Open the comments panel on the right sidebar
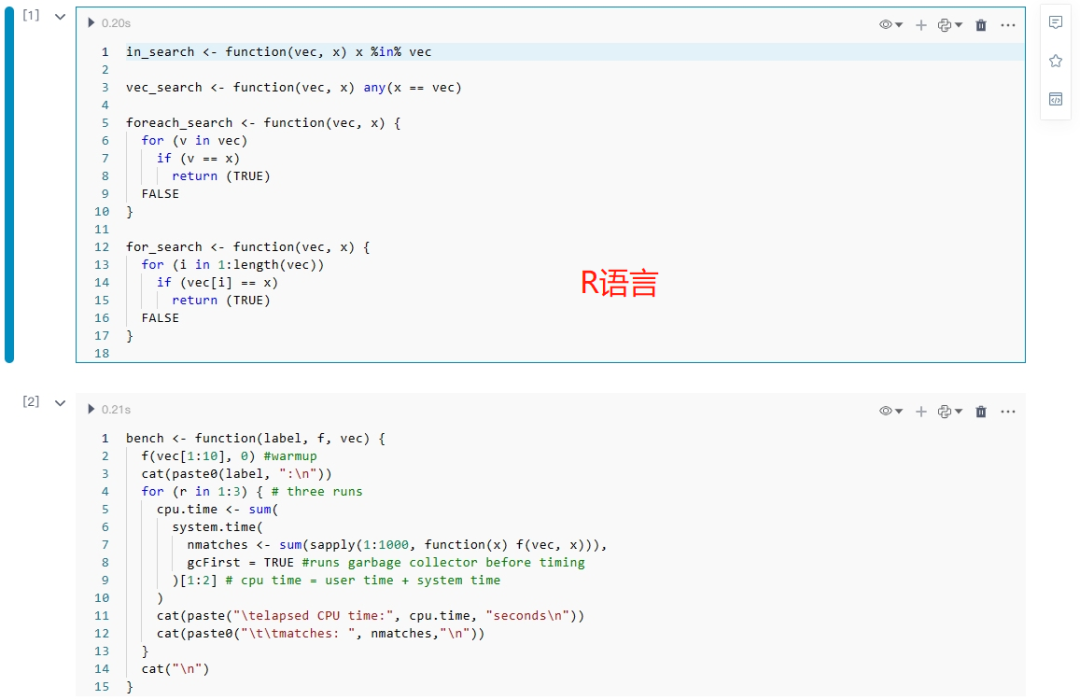 pos(1055,23)
